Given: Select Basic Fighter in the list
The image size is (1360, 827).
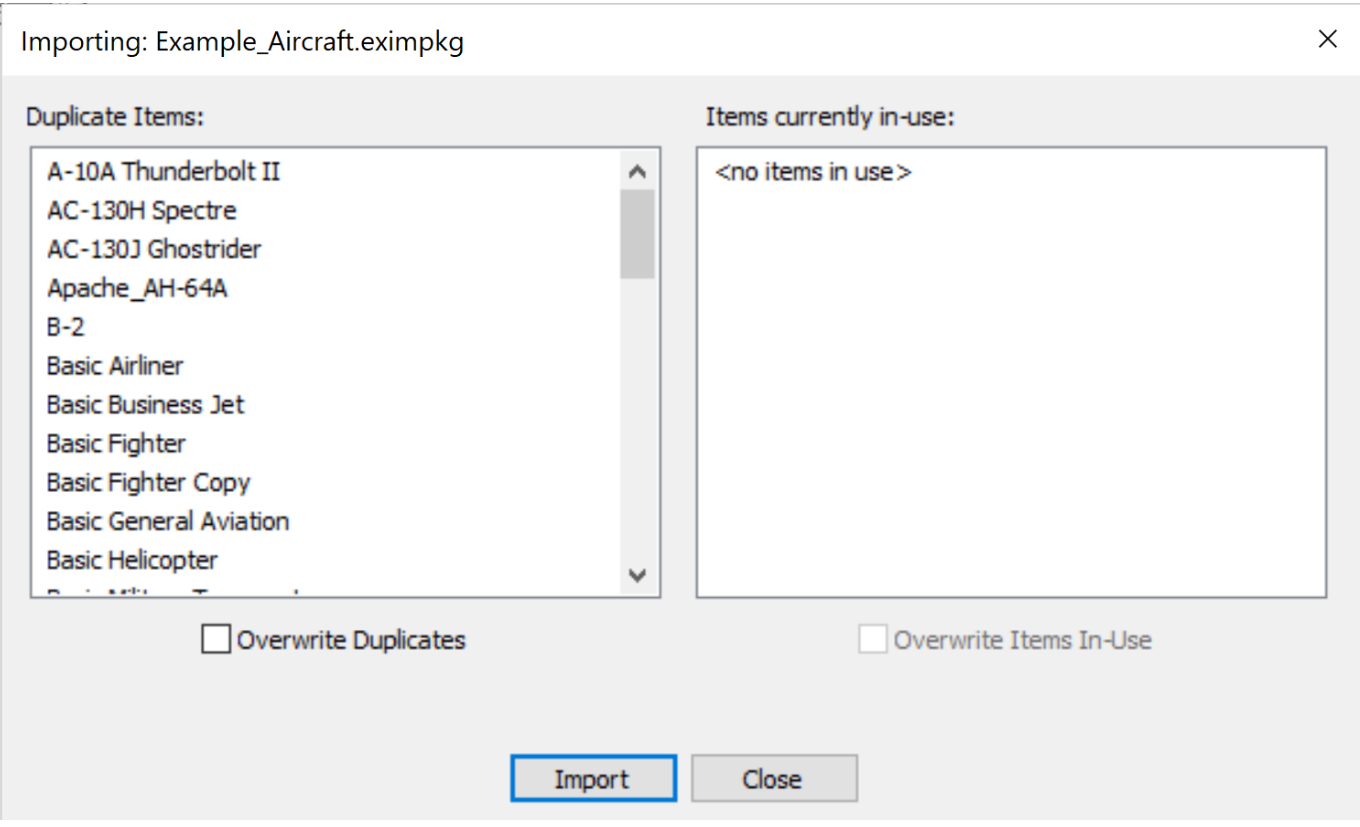Looking at the screenshot, I should pos(115,443).
